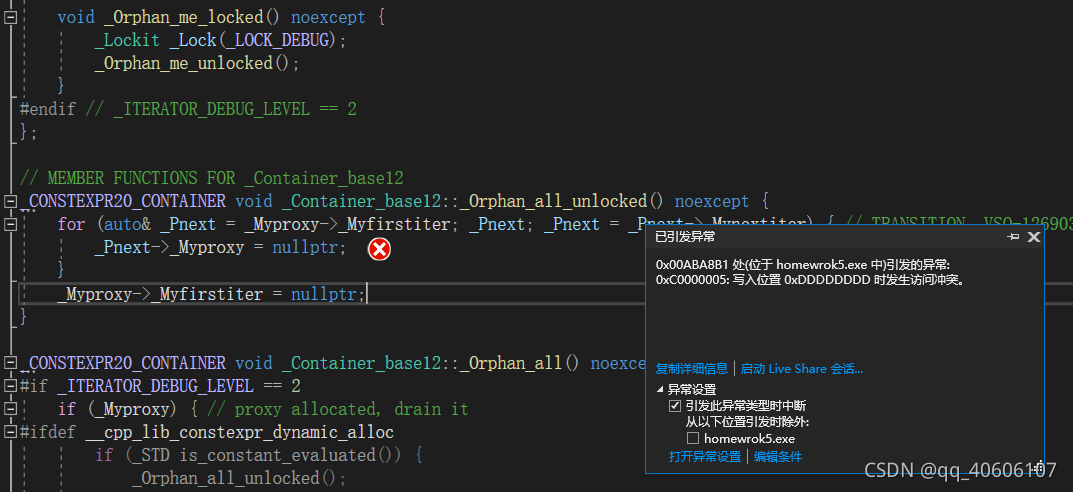Click 启动 Live Share 会话... link
The image size is (1073, 492).
click(x=802, y=369)
